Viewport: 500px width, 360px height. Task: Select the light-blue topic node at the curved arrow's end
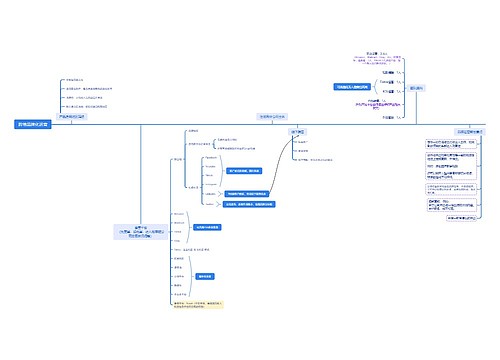pyautogui.click(x=297, y=132)
